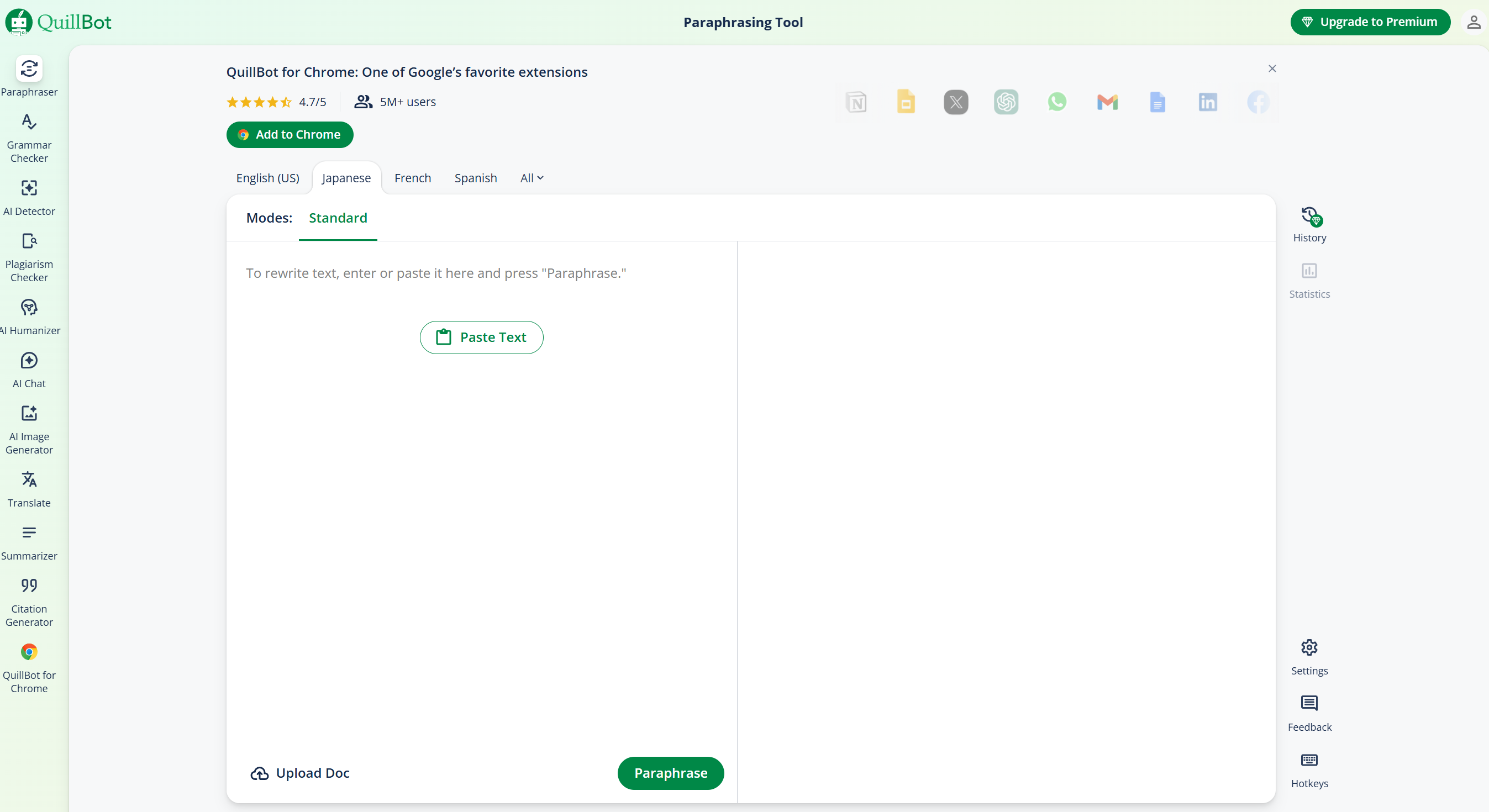The height and width of the screenshot is (812, 1489).
Task: Switch to the English (US) tab
Action: click(267, 178)
